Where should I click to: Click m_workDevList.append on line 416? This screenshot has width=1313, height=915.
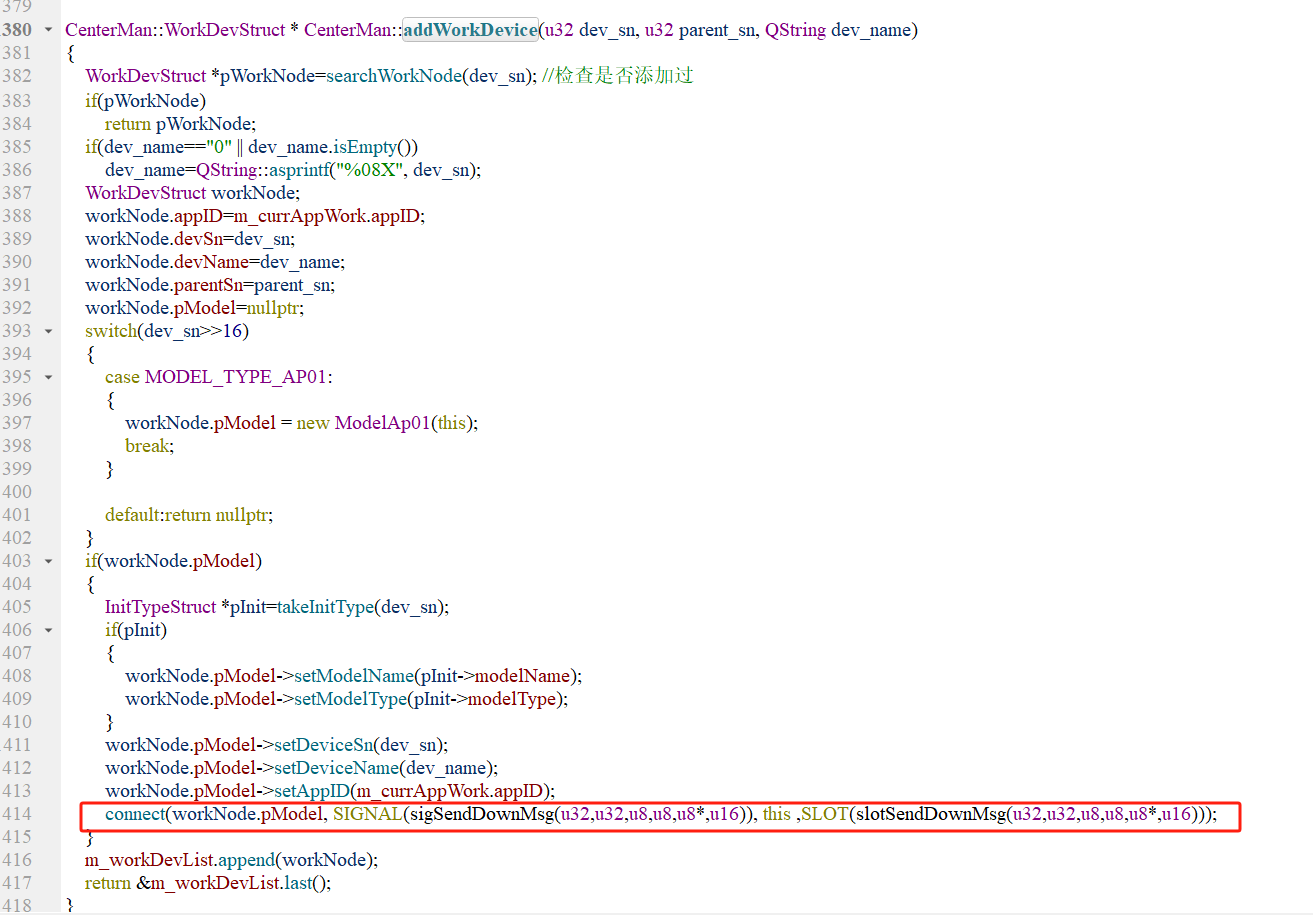(179, 860)
